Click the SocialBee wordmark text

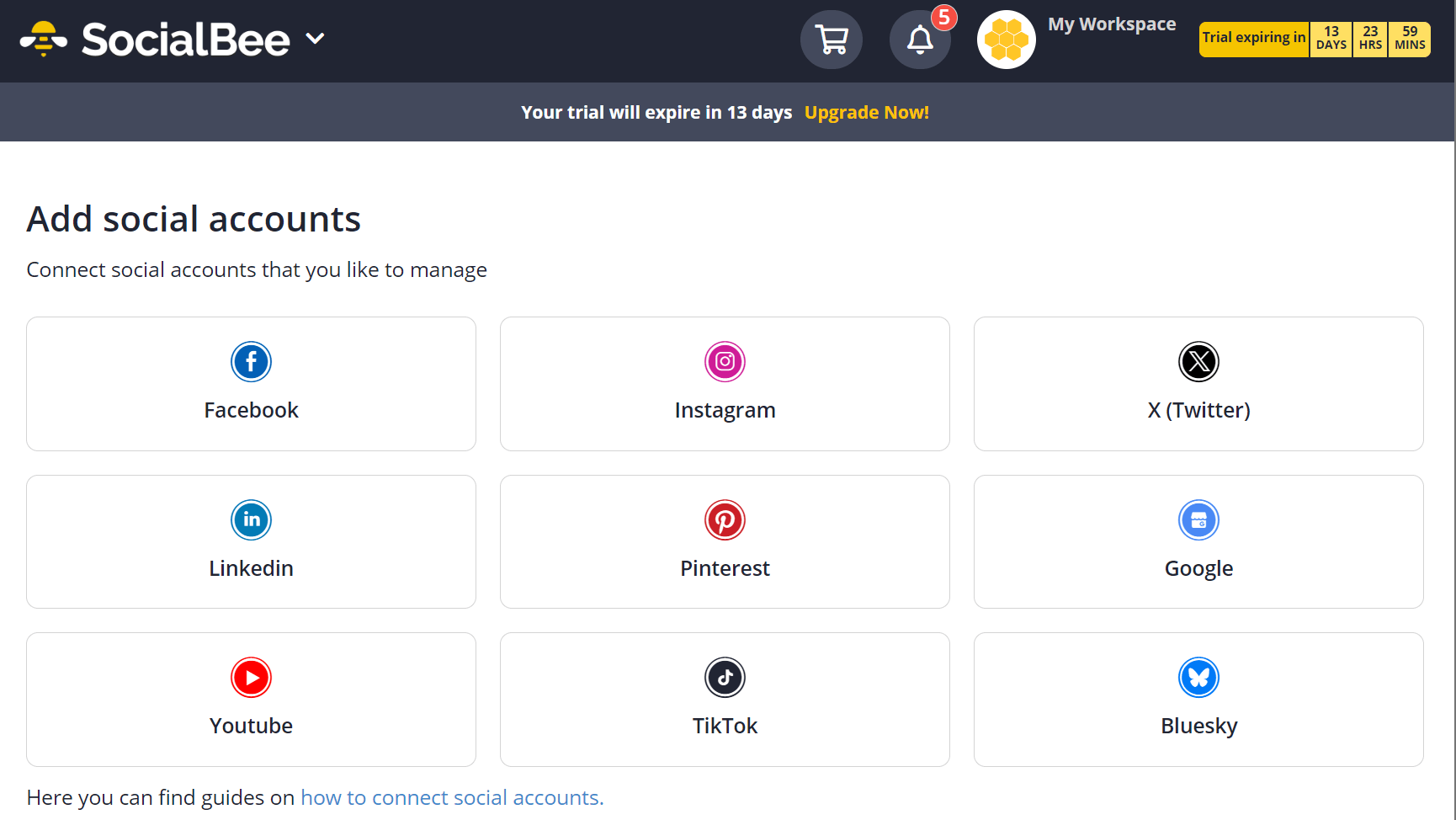(185, 40)
